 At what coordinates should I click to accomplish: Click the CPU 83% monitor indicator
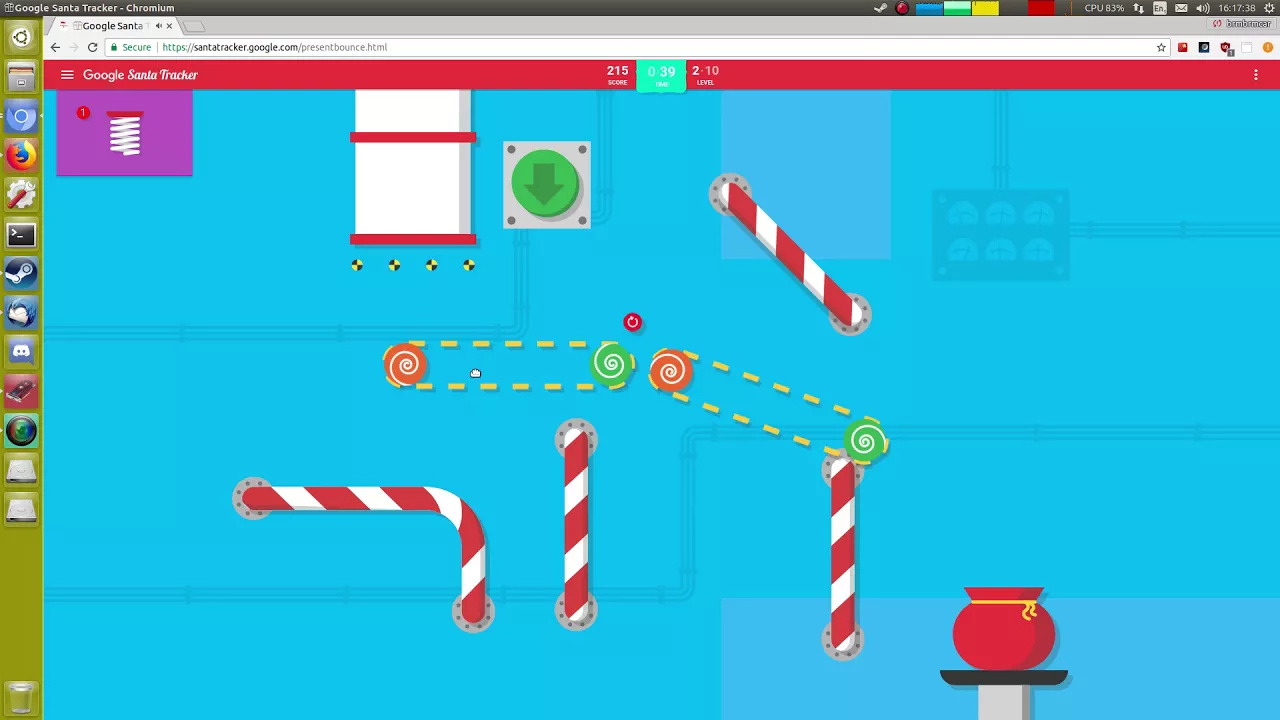pos(1104,8)
